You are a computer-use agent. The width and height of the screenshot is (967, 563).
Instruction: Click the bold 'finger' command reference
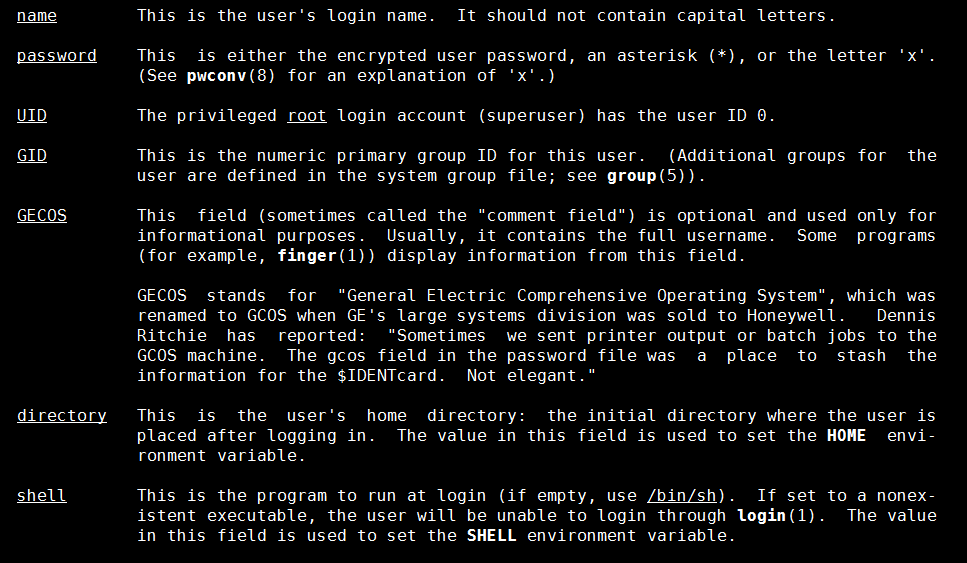tap(307, 255)
